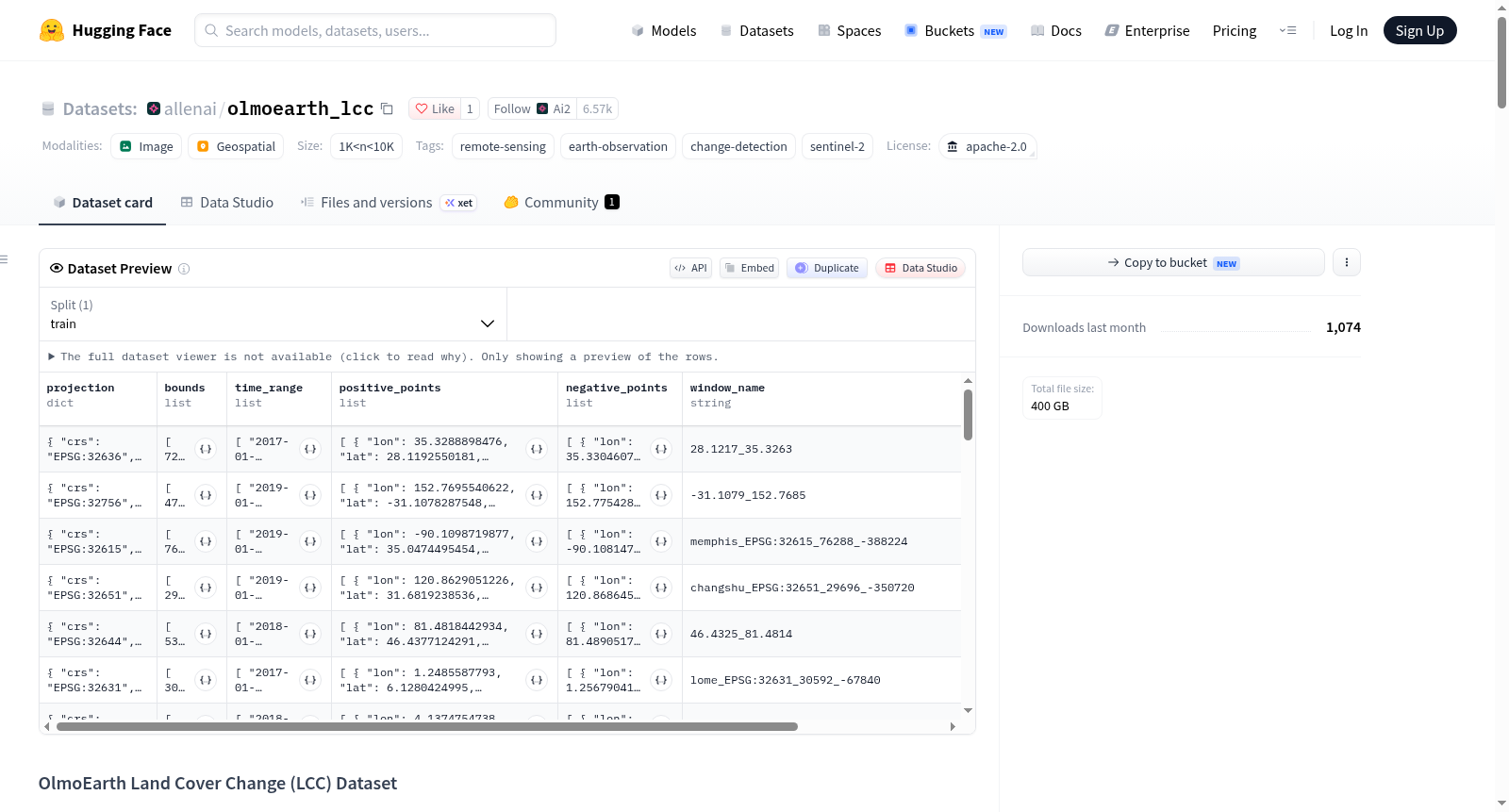Screen dimensions: 1509x812
Task: Click the sentinel-2 tag
Action: 837,146
